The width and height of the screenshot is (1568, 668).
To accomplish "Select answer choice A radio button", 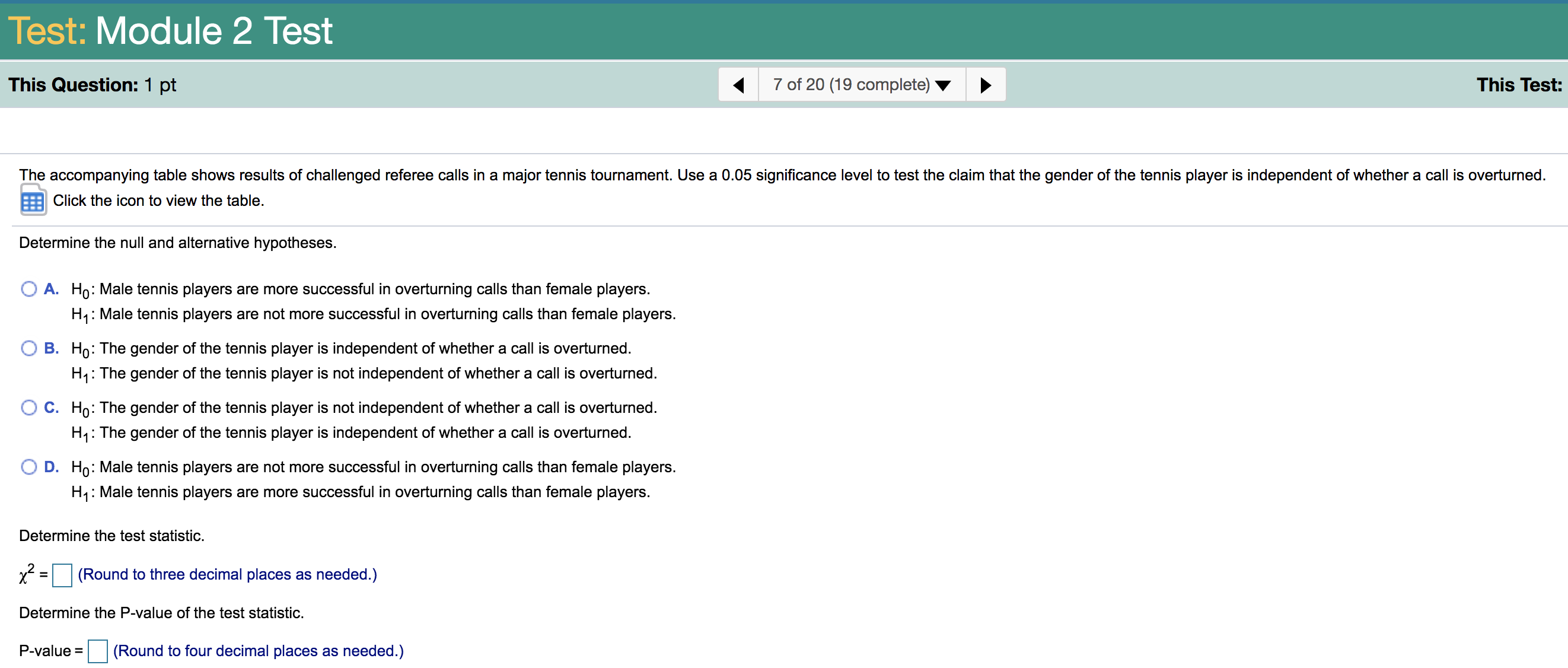I will coord(28,289).
